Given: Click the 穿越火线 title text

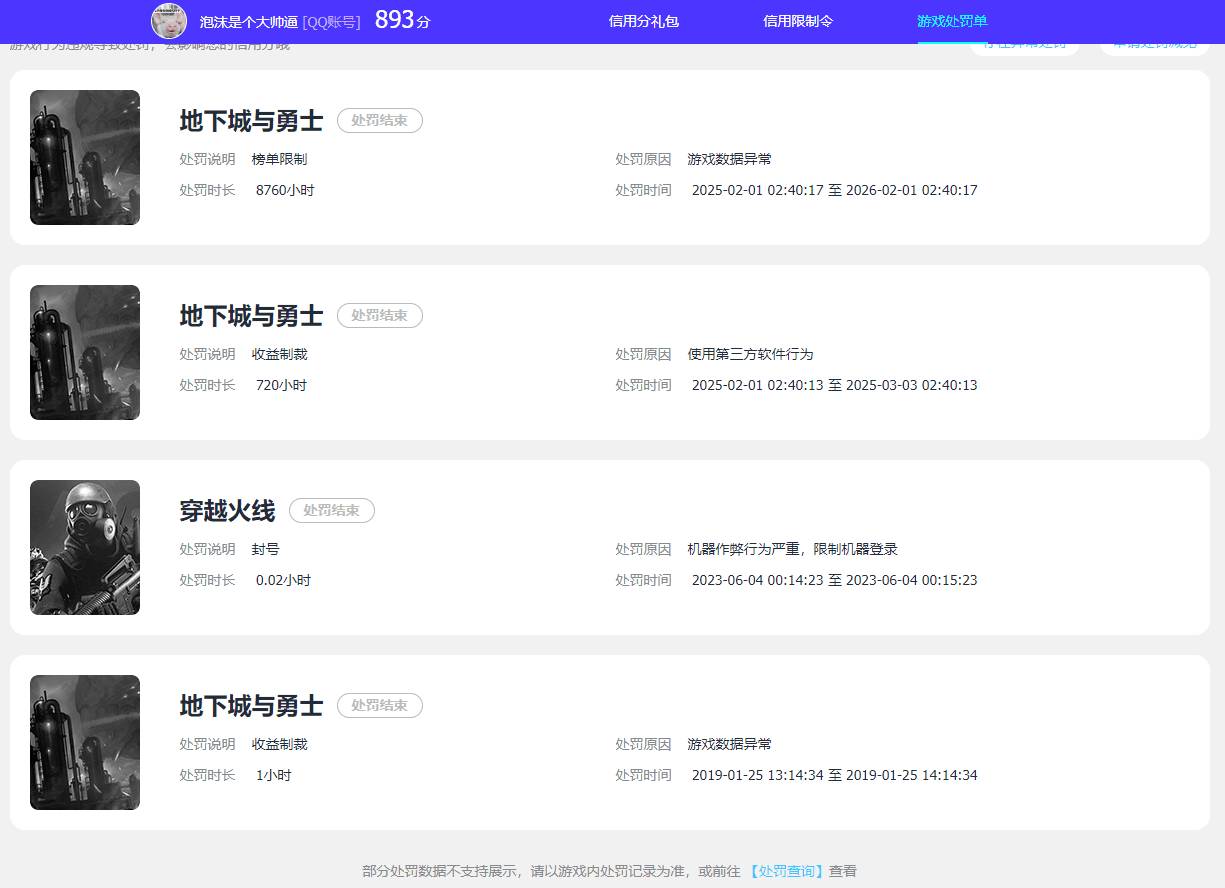Looking at the screenshot, I should tap(226, 510).
